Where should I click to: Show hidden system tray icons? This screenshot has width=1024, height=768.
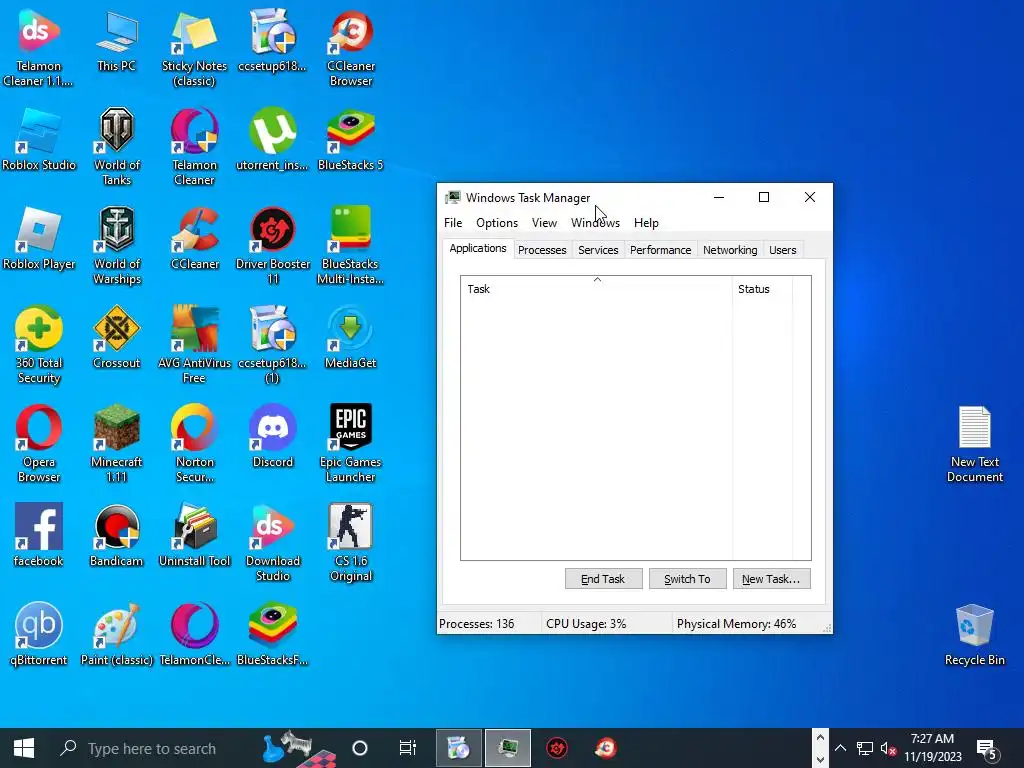tap(840, 748)
